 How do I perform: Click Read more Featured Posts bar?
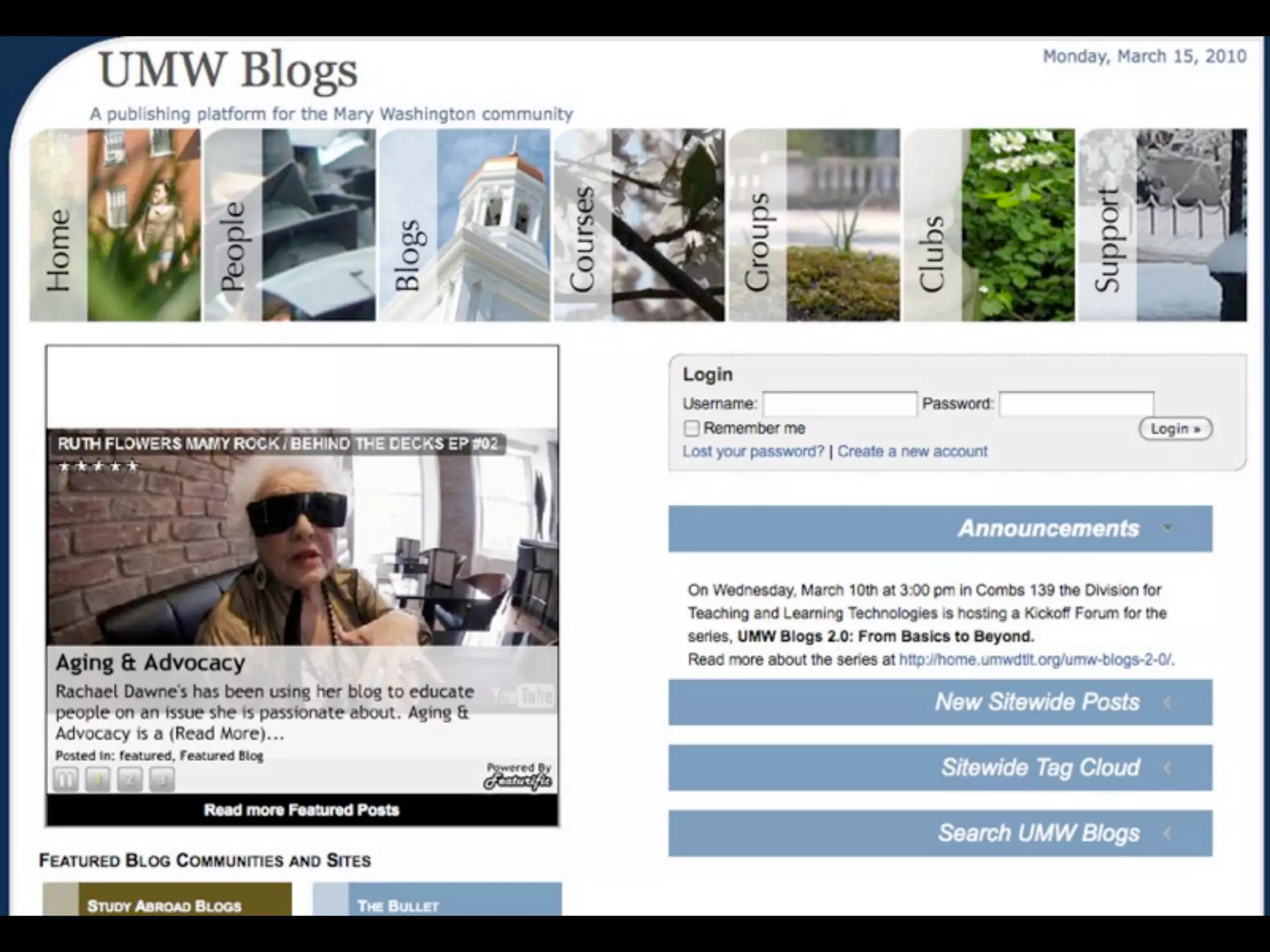click(x=302, y=810)
